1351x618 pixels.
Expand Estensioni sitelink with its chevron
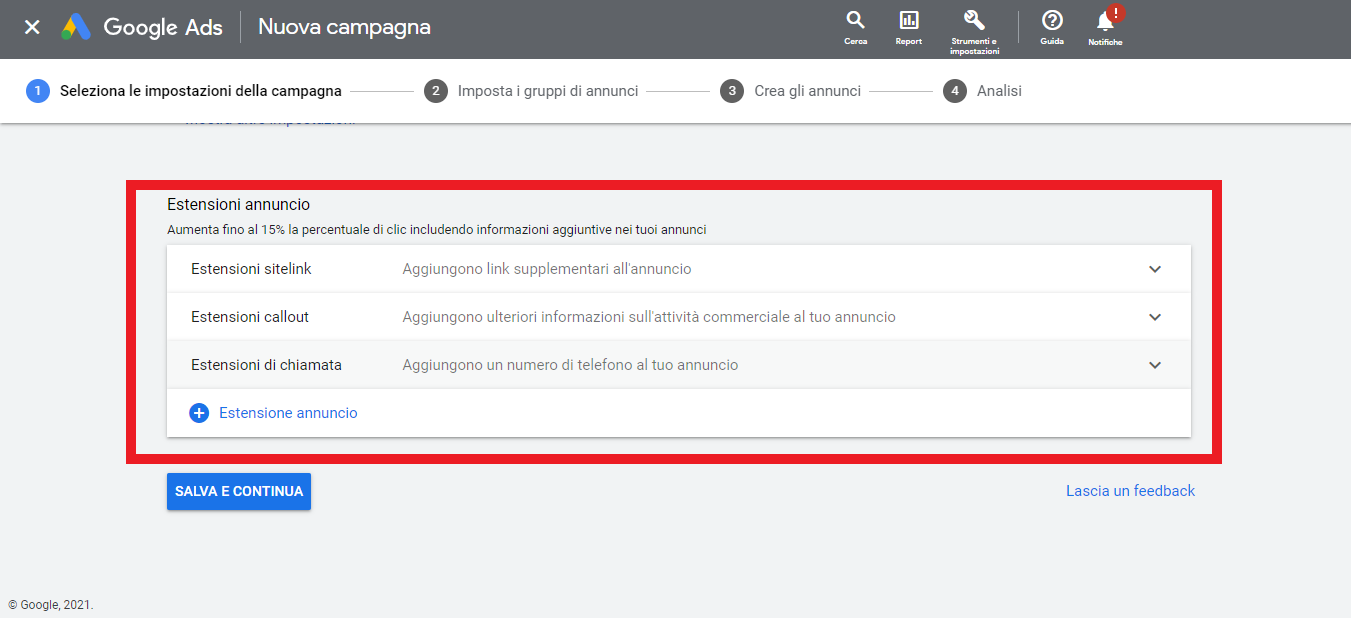[x=1155, y=269]
